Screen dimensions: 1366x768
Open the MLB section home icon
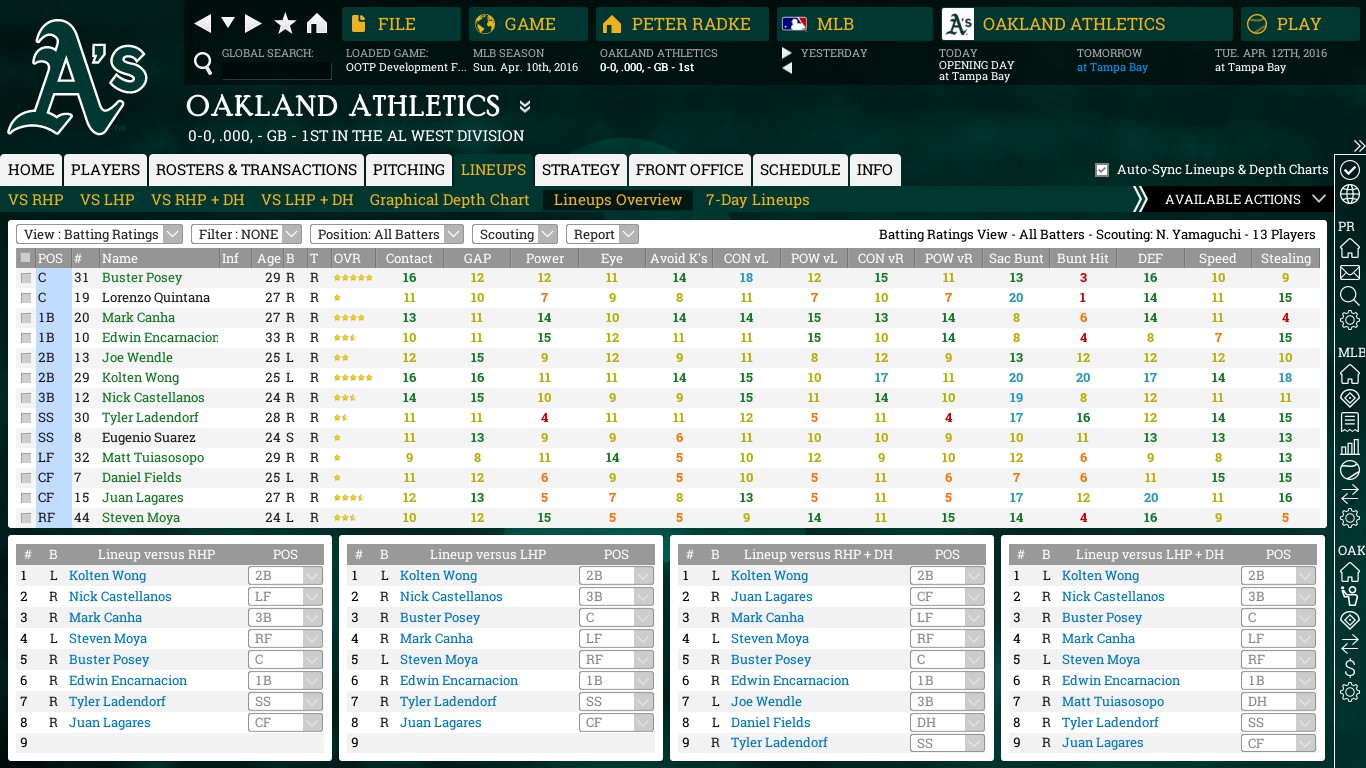click(1350, 374)
